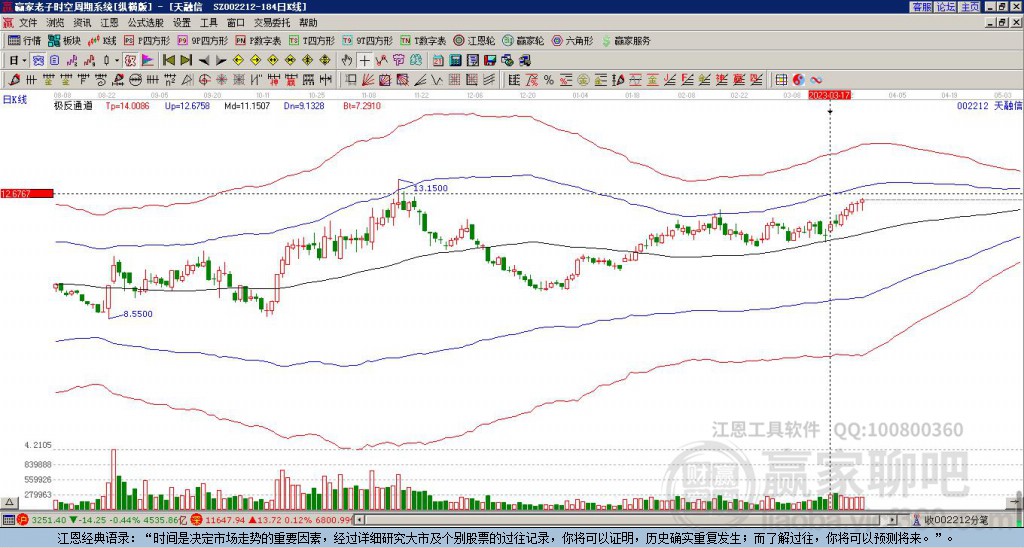Switch to the K线 candlestick chart
Viewport: 1024px width, 548px height.
(x=103, y=40)
